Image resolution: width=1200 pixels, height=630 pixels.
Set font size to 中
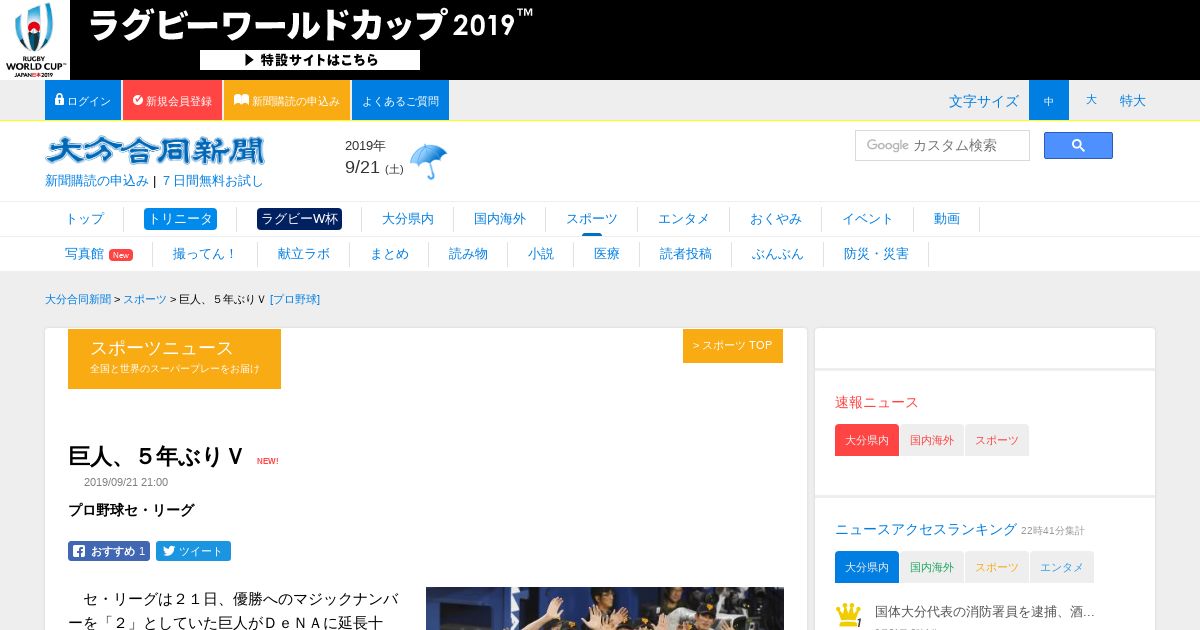1049,100
